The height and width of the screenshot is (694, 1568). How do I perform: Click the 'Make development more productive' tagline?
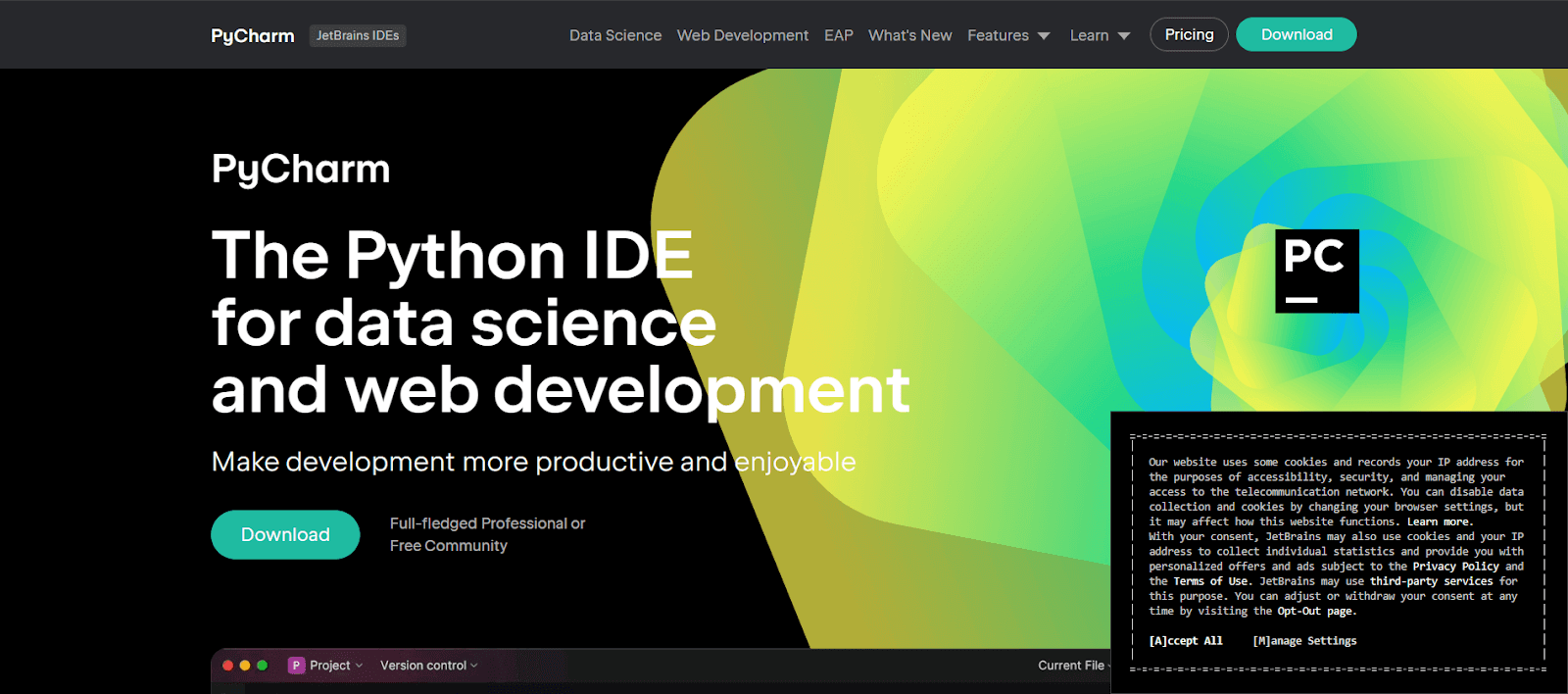click(x=533, y=462)
